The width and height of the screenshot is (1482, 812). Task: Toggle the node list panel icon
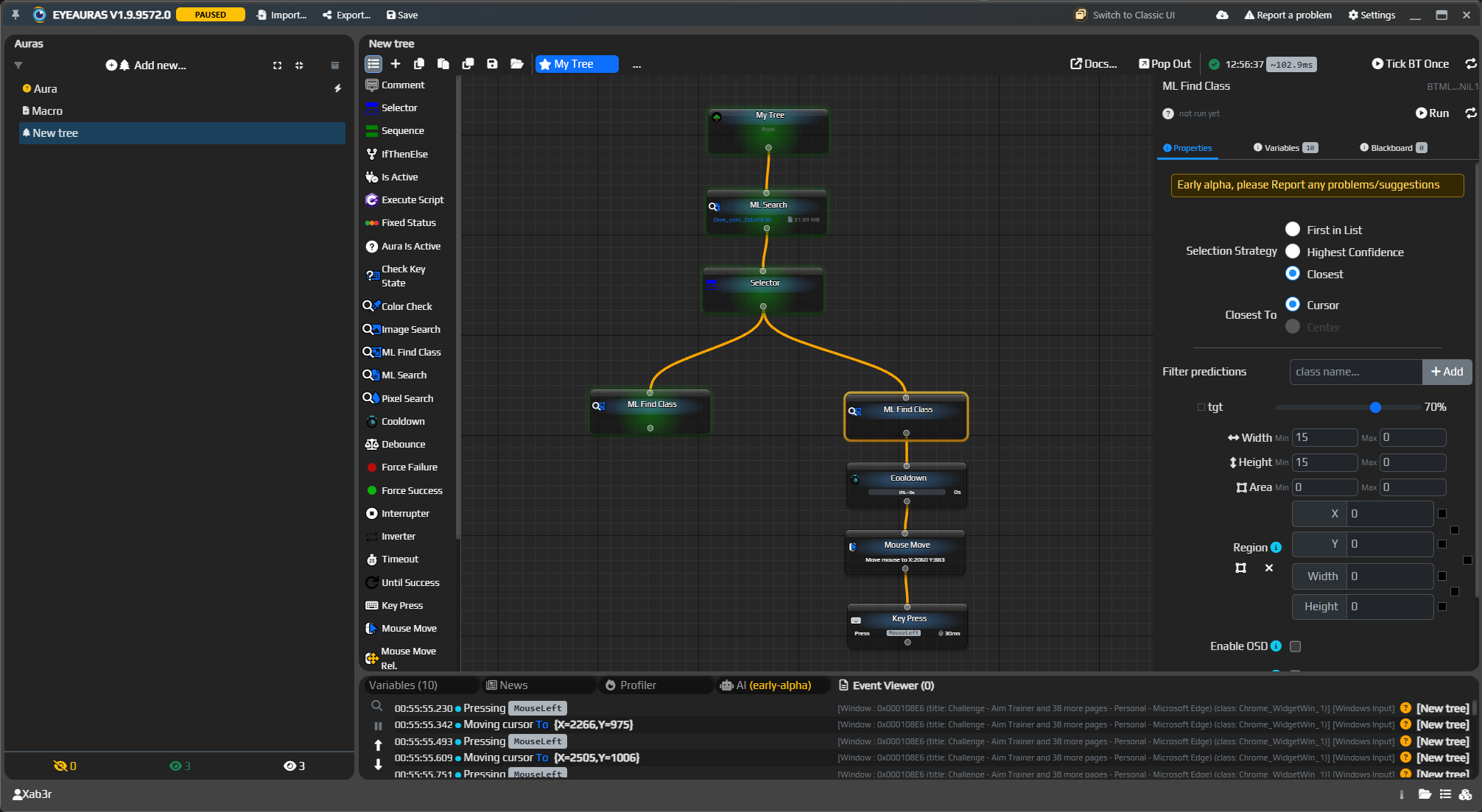[x=373, y=64]
